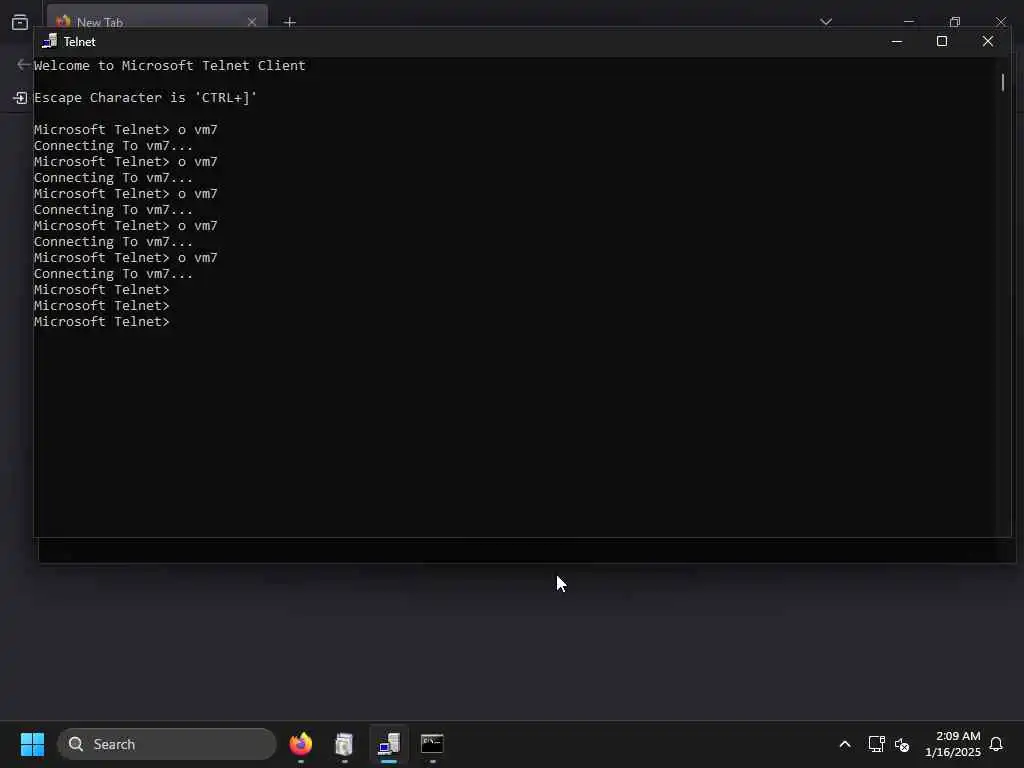This screenshot has width=1024, height=768.
Task: Open the Windows Start menu
Action: point(32,744)
